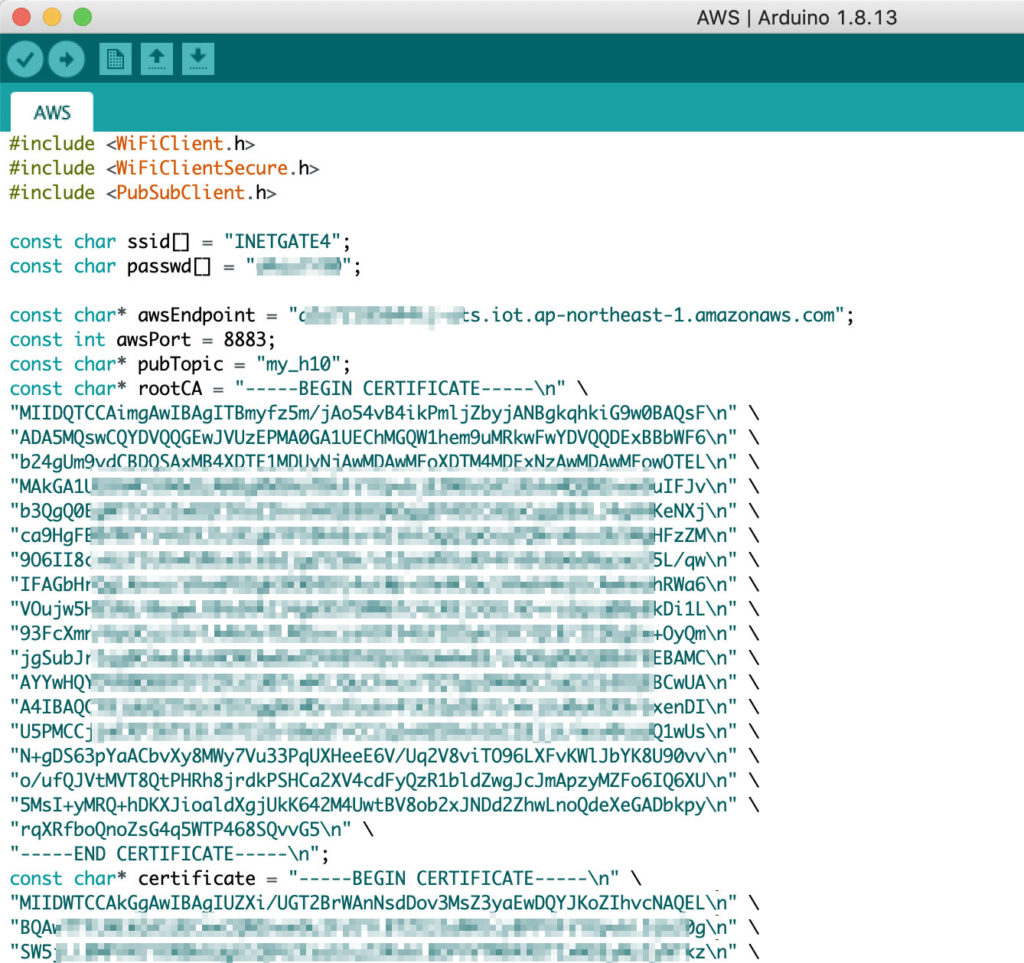Save the sketch with the down-arrow icon

pos(198,59)
